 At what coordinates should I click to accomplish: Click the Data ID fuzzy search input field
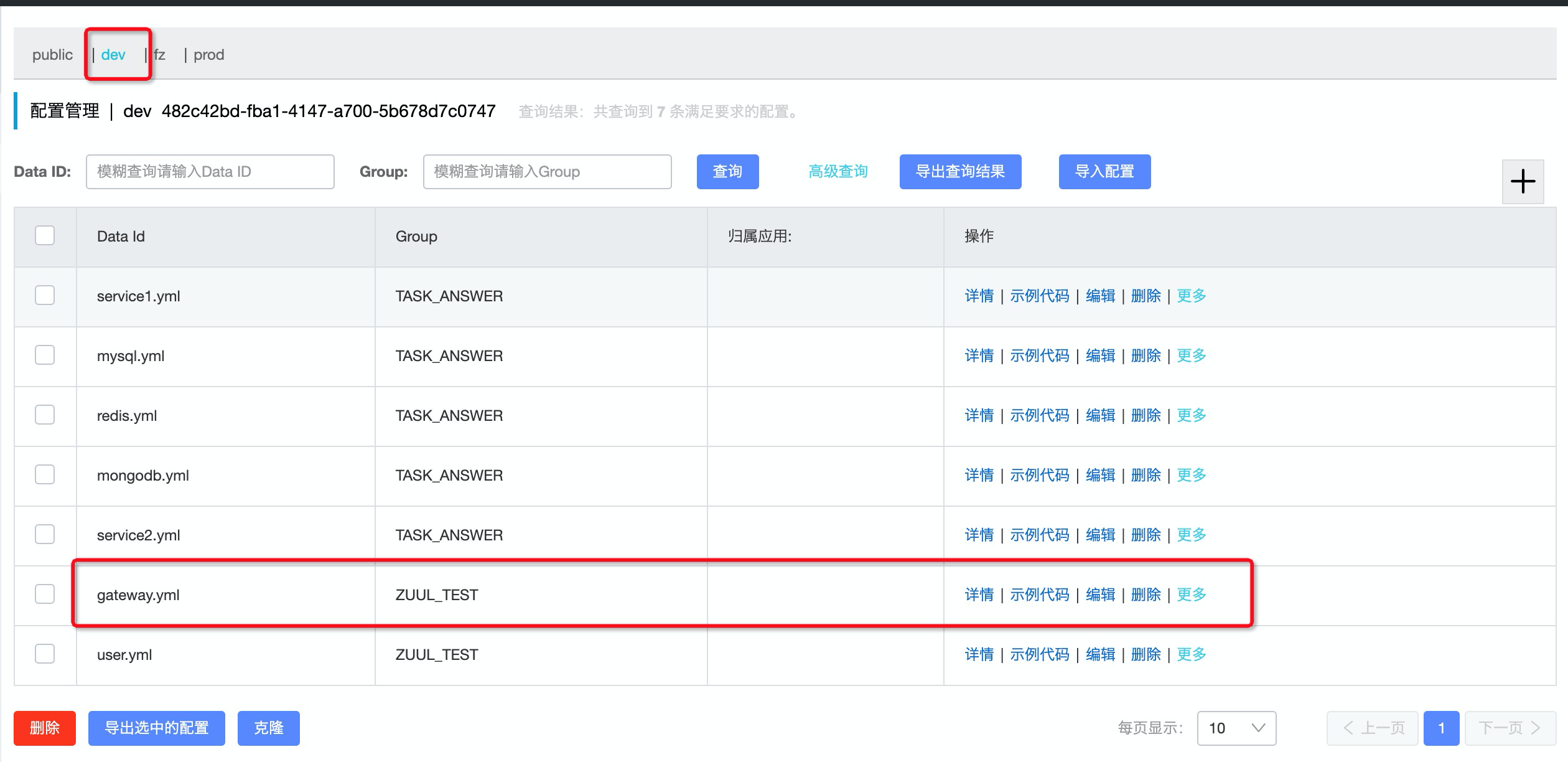click(x=210, y=172)
